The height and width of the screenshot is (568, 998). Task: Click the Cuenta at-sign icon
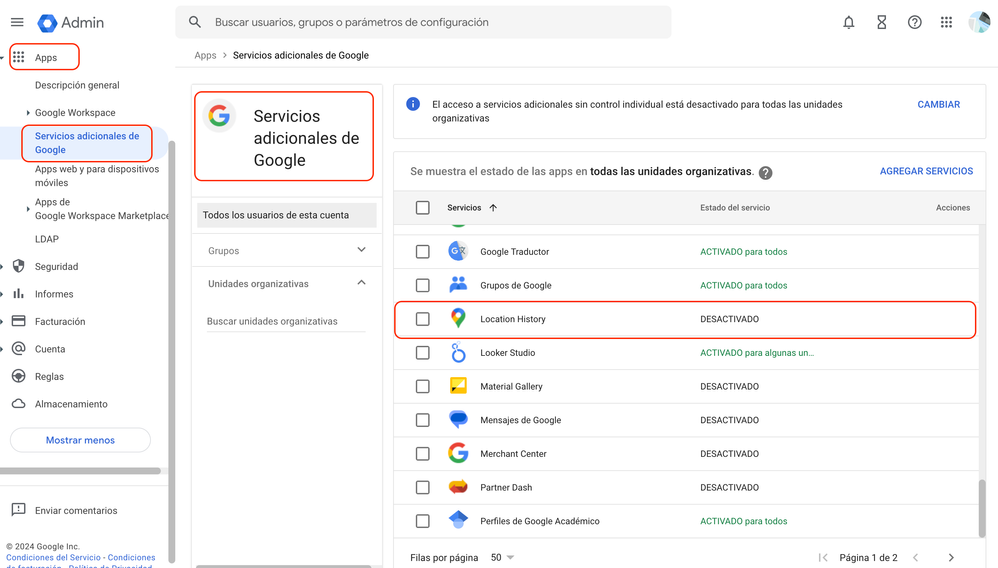tap(18, 348)
